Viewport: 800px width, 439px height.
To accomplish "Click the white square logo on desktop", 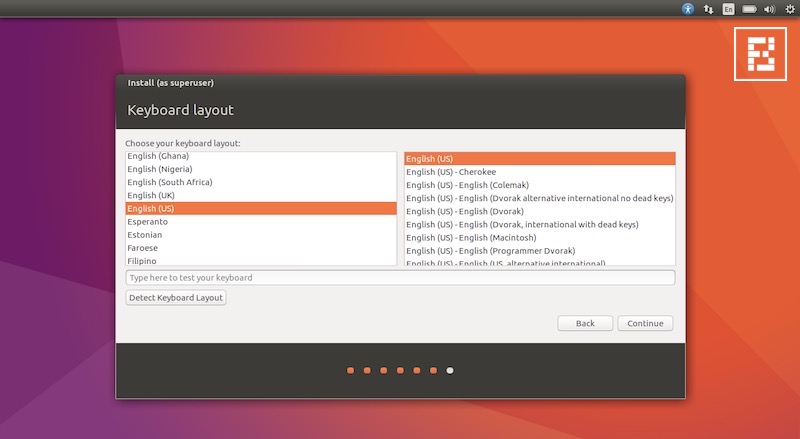I will click(759, 53).
